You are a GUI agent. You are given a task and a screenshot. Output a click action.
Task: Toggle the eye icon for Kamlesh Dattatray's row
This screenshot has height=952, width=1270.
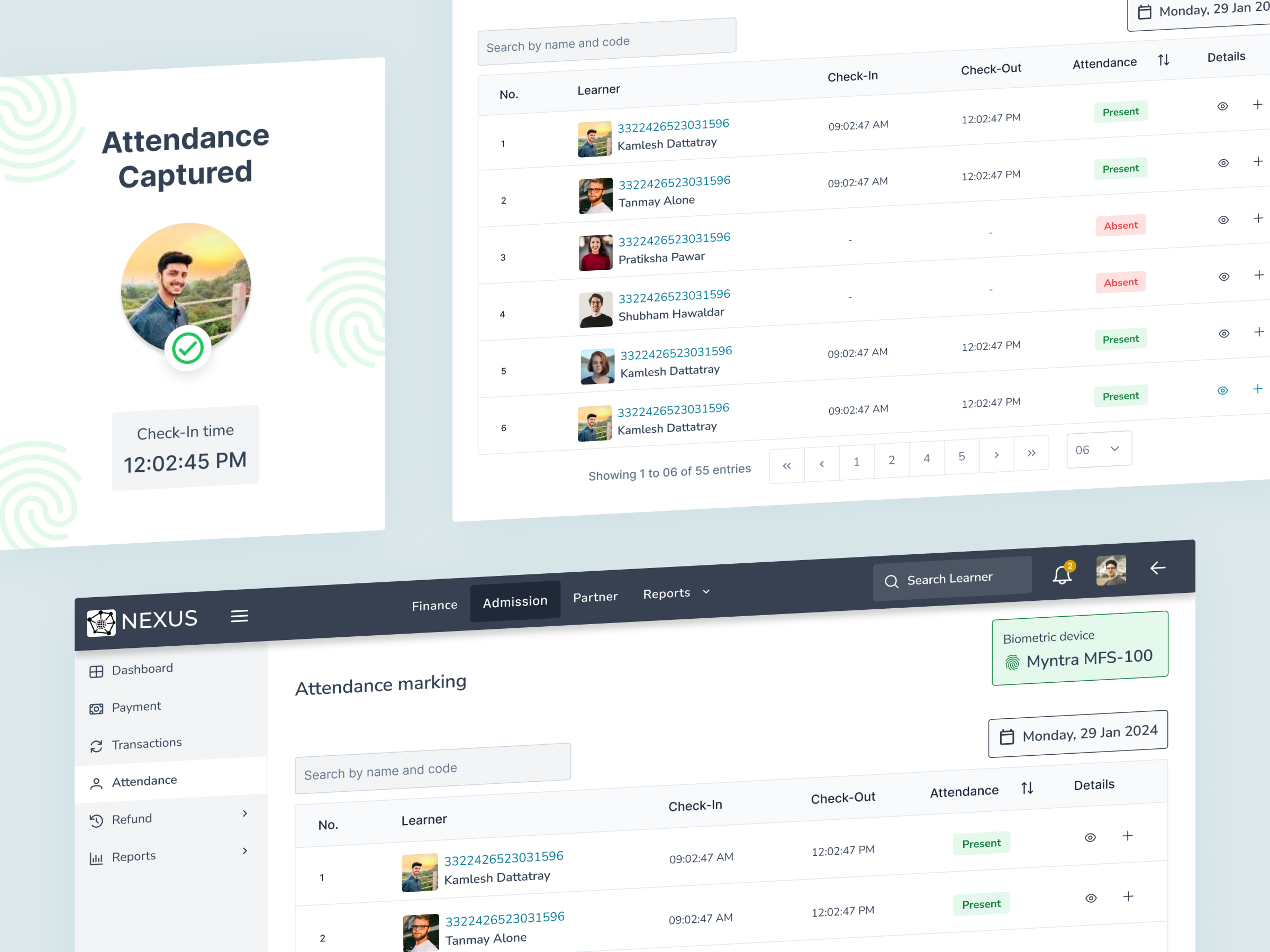[1222, 106]
